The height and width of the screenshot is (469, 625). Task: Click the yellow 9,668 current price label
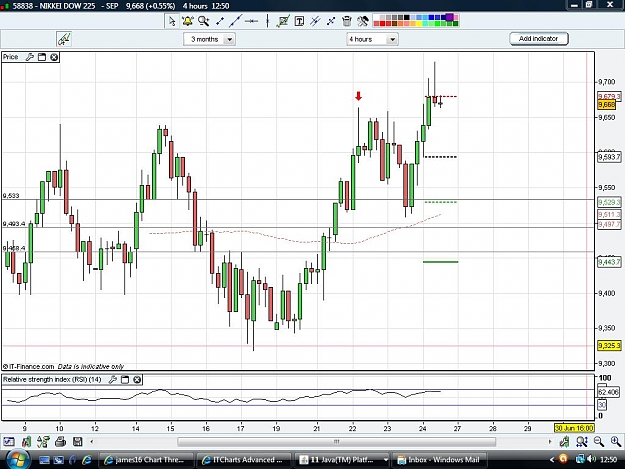tap(607, 105)
